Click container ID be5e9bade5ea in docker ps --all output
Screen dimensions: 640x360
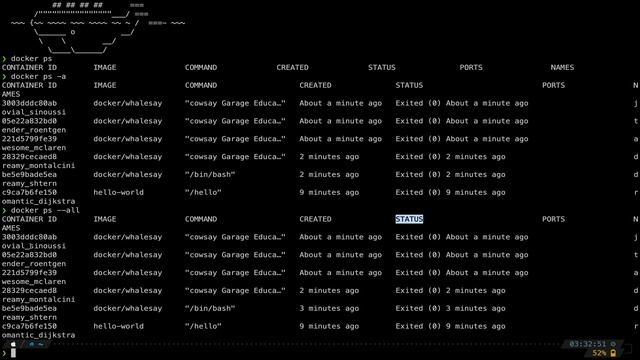pyautogui.click(x=29, y=309)
